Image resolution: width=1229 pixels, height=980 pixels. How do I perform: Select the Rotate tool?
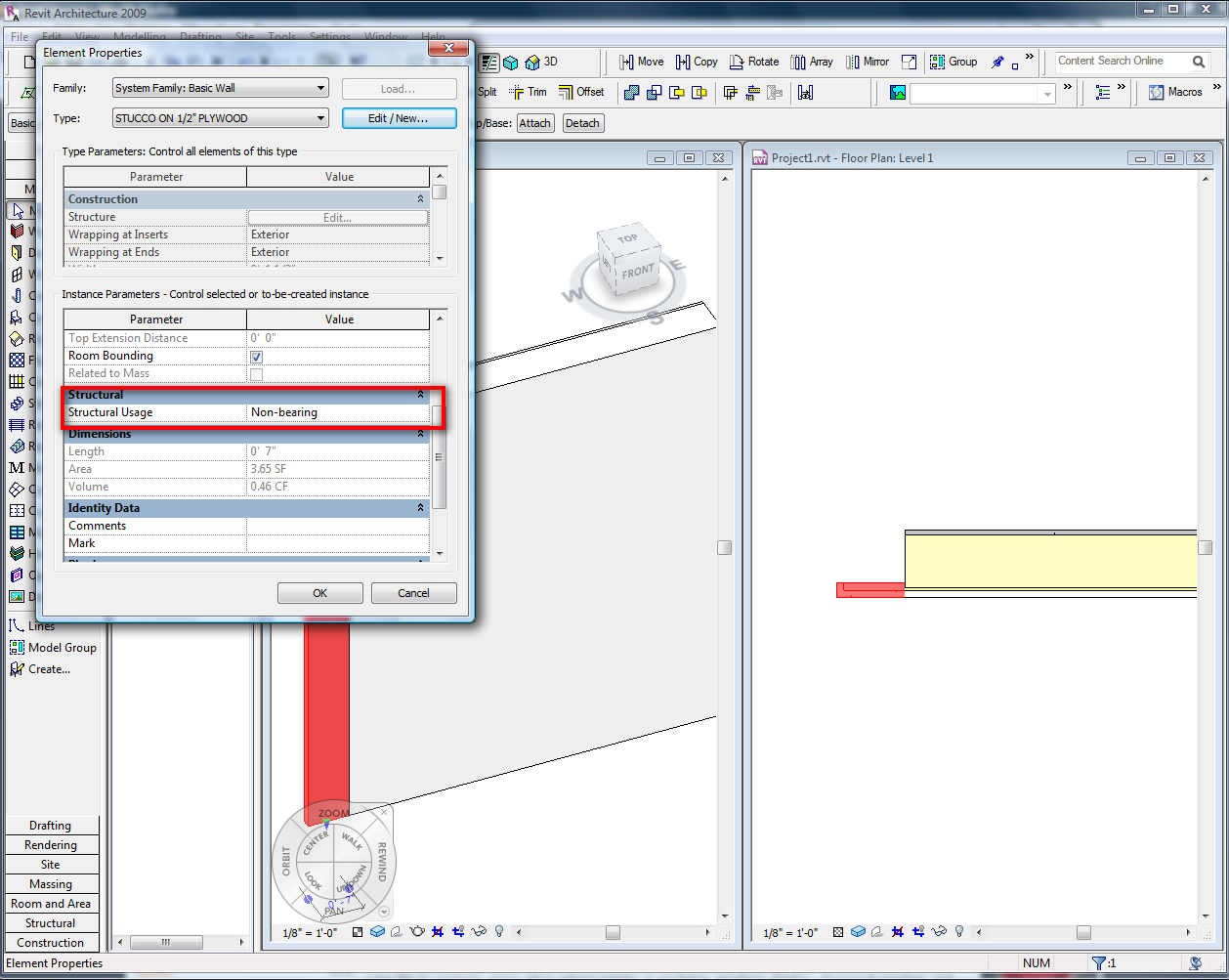pyautogui.click(x=753, y=62)
